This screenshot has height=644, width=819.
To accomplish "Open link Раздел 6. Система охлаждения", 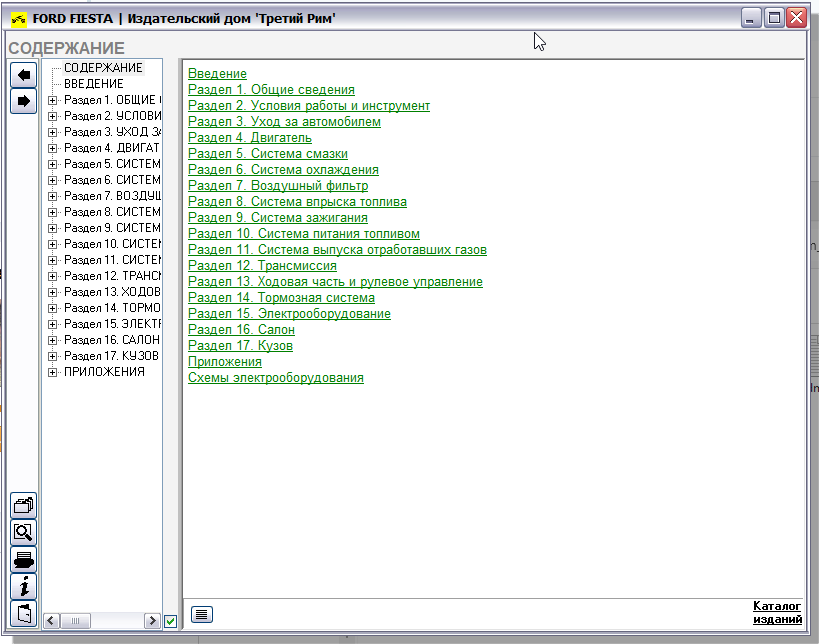I will point(283,170).
